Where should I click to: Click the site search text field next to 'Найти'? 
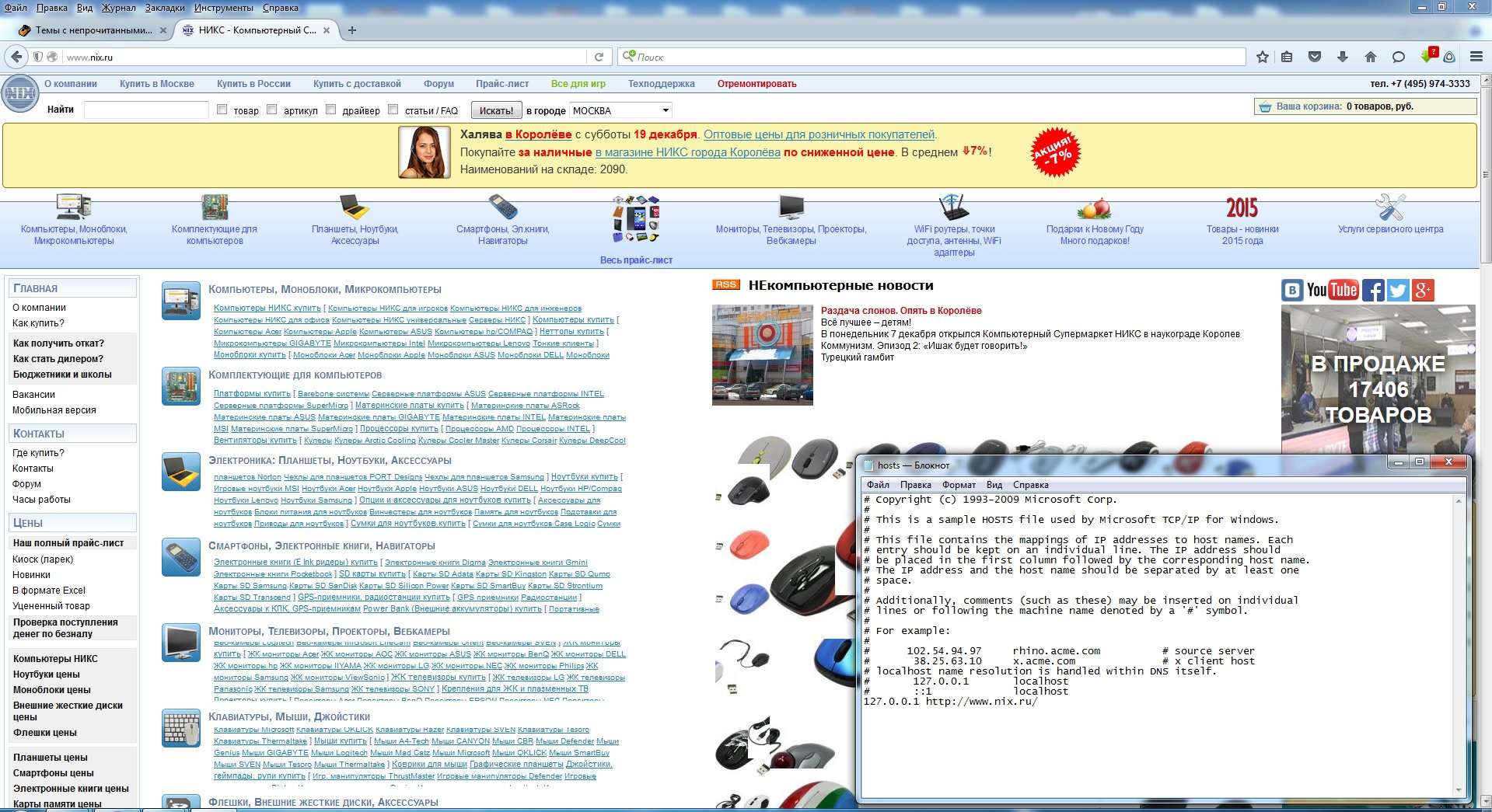pos(146,110)
